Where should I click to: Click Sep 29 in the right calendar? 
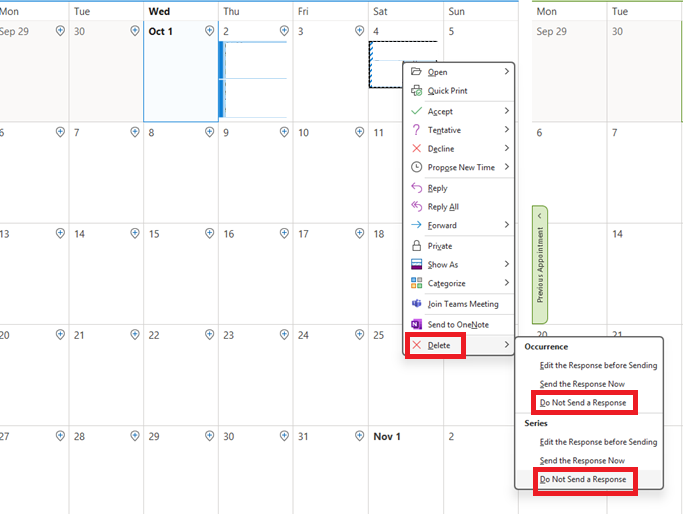[551, 31]
